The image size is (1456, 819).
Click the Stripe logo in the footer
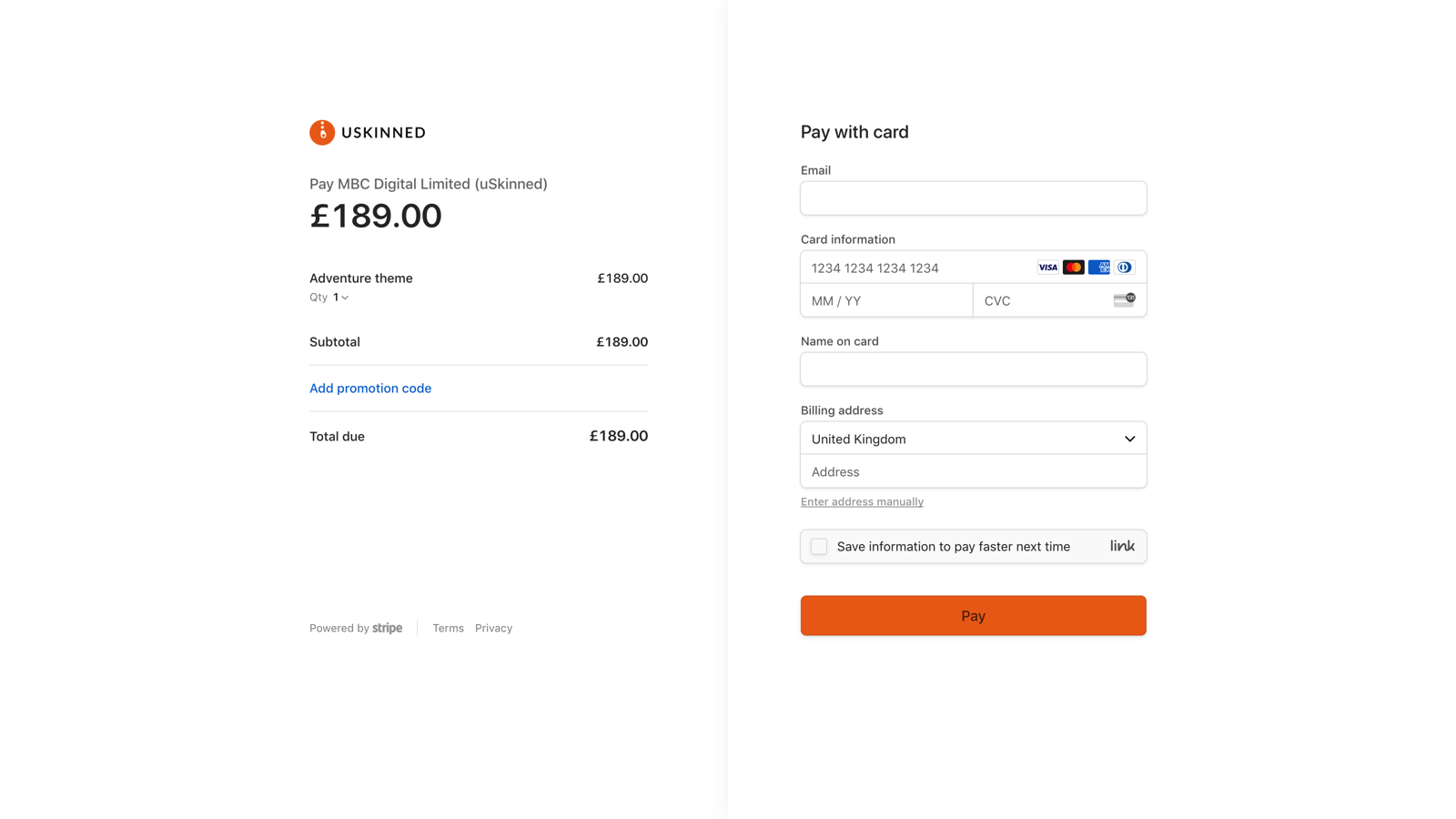click(x=387, y=627)
